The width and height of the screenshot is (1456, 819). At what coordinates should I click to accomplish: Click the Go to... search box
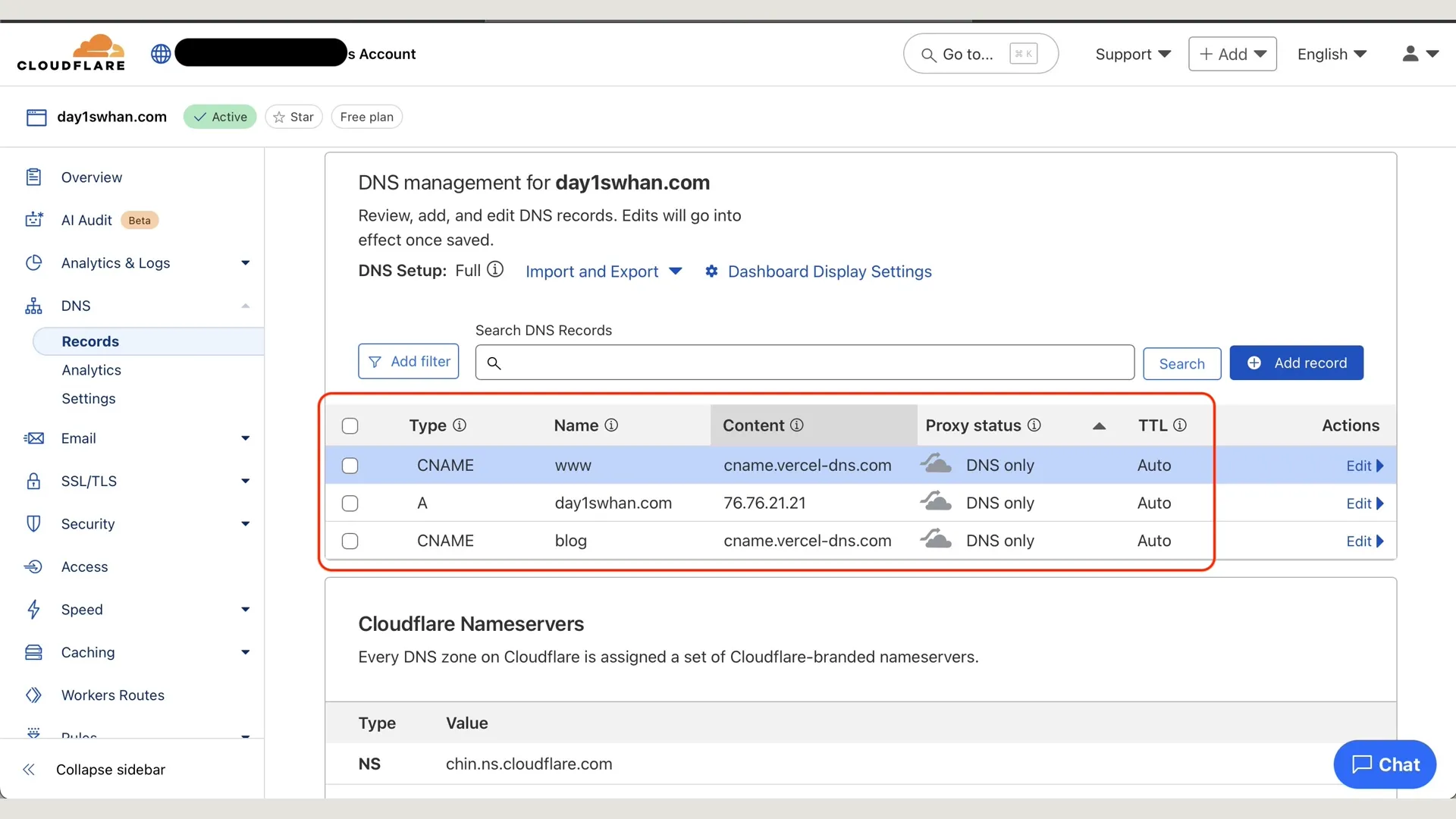coord(981,54)
